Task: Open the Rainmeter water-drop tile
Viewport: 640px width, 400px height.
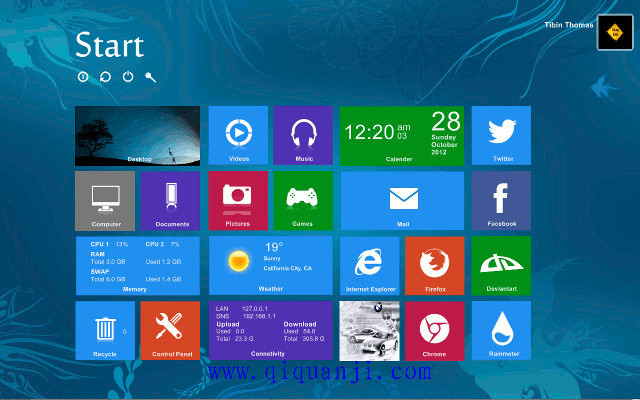Action: click(501, 330)
